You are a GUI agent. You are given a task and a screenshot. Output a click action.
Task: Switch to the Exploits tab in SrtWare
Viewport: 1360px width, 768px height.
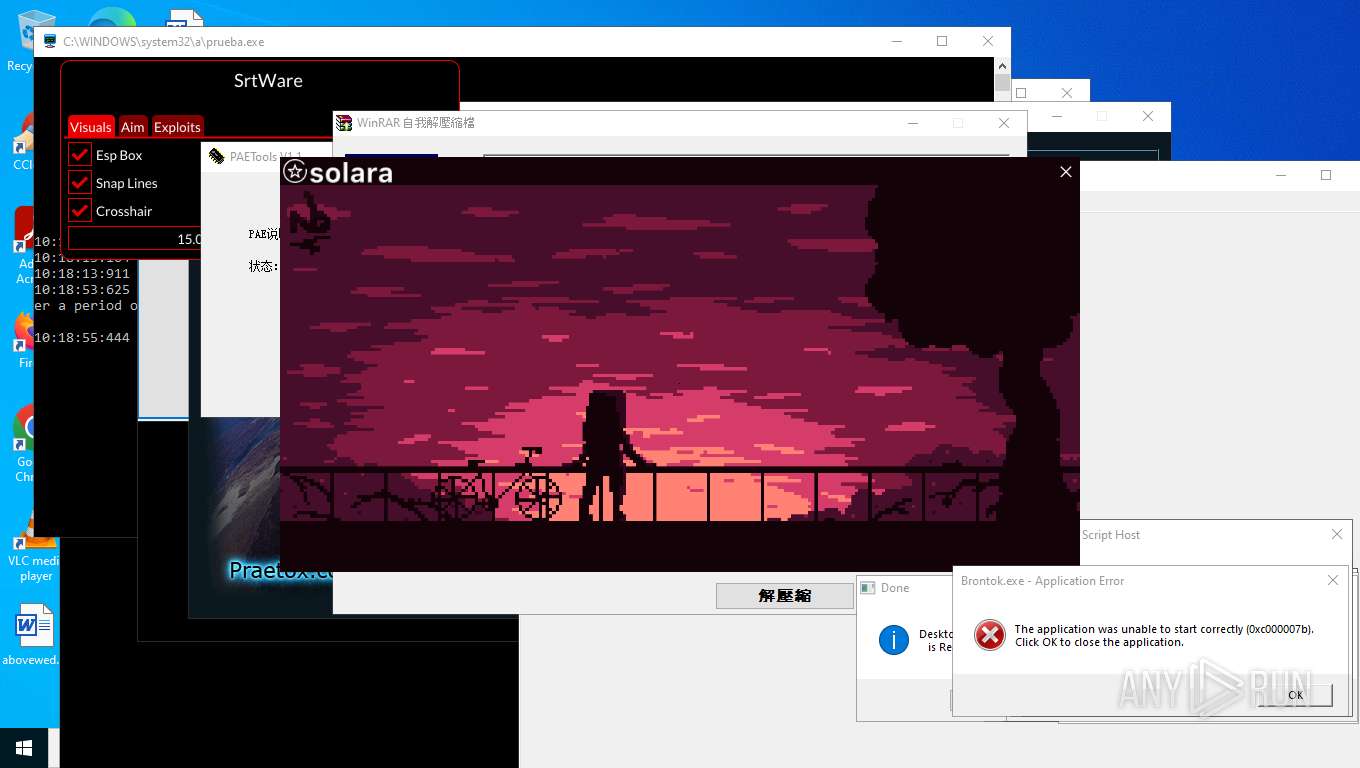coord(177,127)
